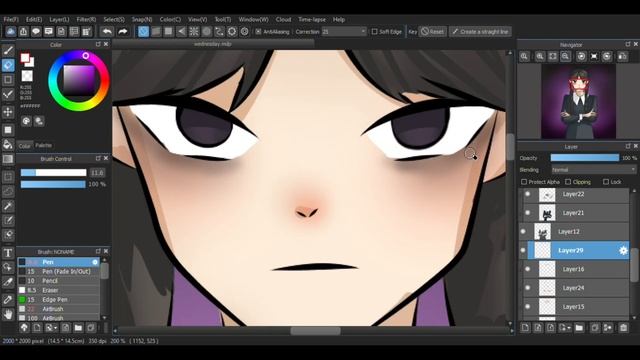Add a new brush in Brush panel
The width and height of the screenshot is (640, 360).
tap(37, 328)
